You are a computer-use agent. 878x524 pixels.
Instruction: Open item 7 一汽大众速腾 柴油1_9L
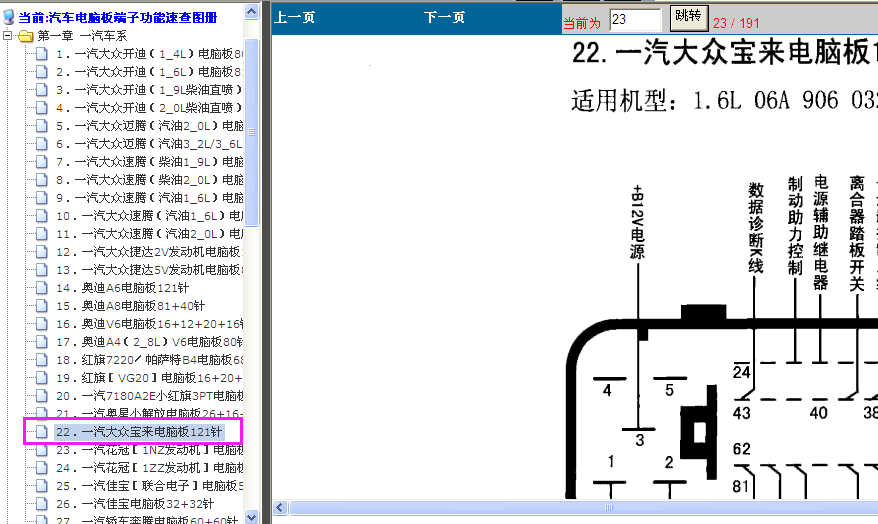pos(149,162)
